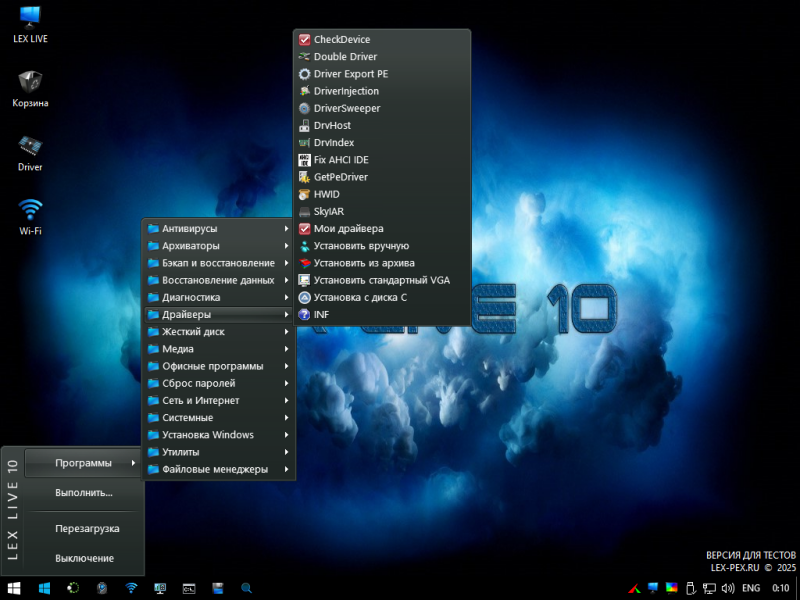Start DriverSweeper program
Screen dimensions: 800x600
pyautogui.click(x=346, y=108)
